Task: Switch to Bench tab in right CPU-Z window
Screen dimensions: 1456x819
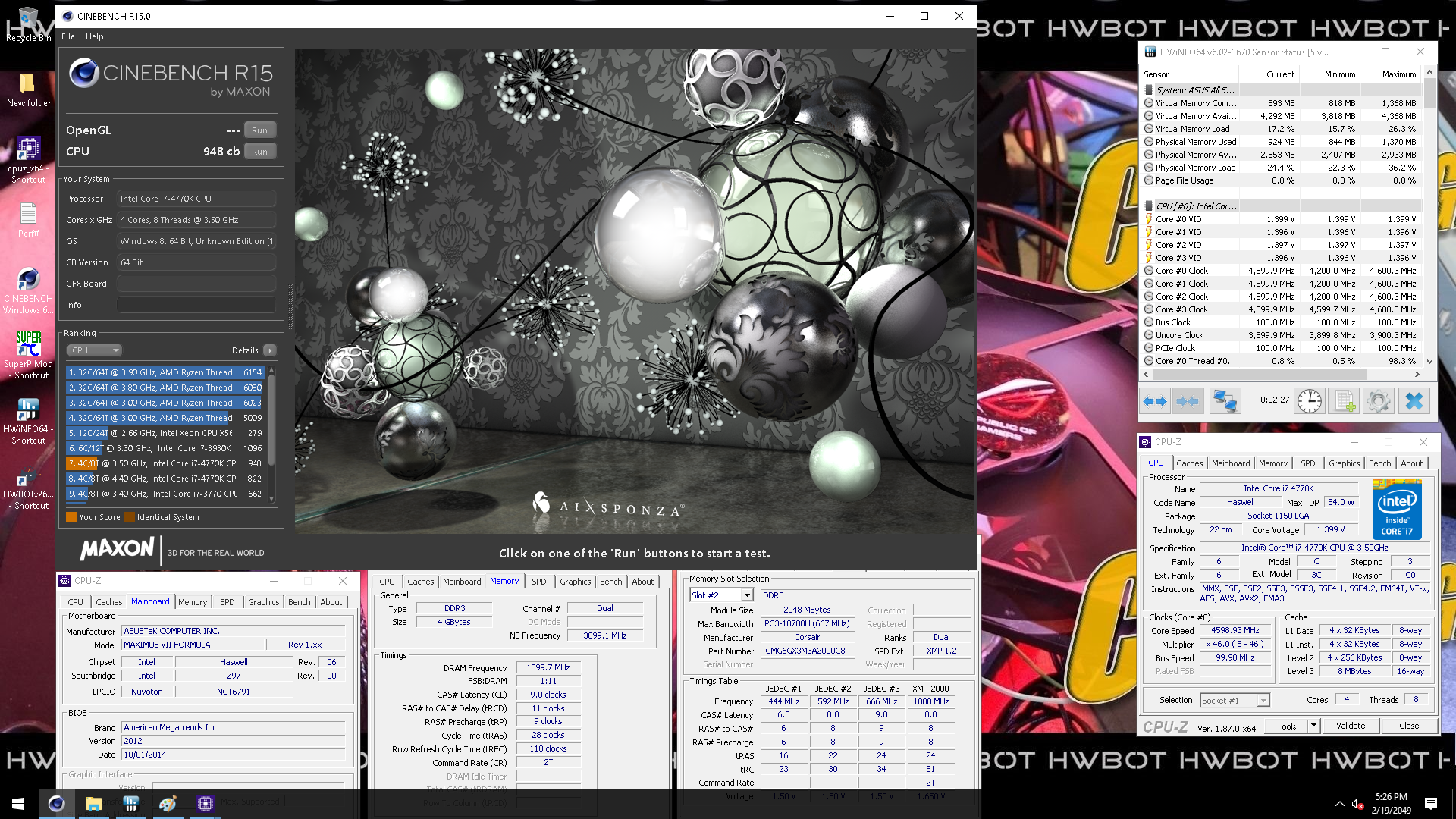Action: coord(1379,463)
